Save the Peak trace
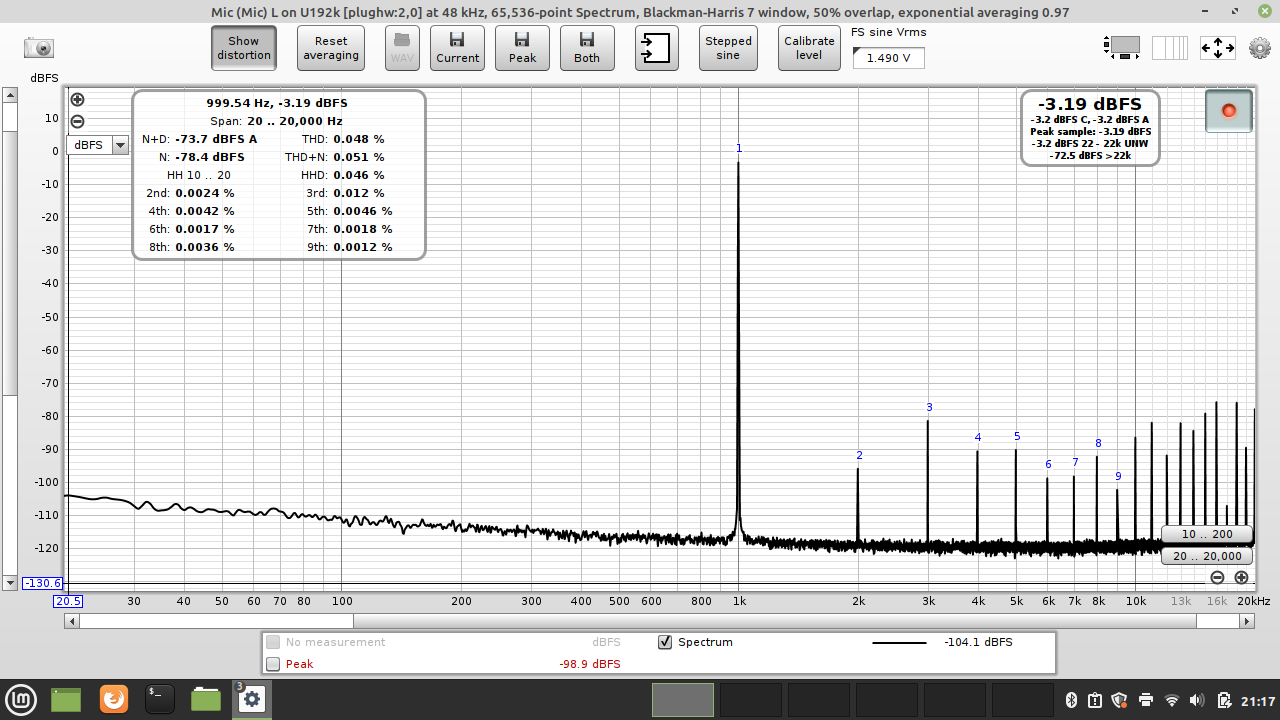Image resolution: width=1280 pixels, height=720 pixels. click(522, 47)
